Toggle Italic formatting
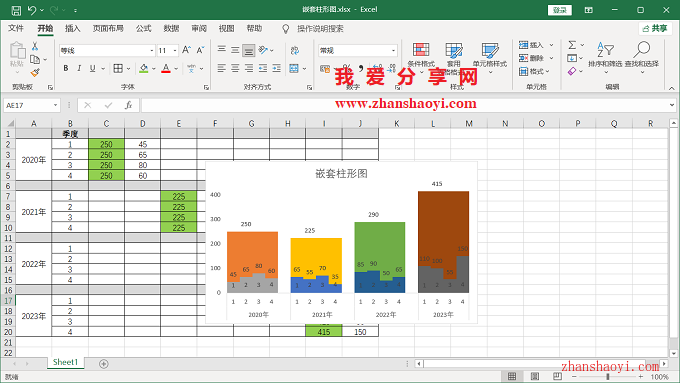Viewport: 680px width, 383px height. click(79, 68)
